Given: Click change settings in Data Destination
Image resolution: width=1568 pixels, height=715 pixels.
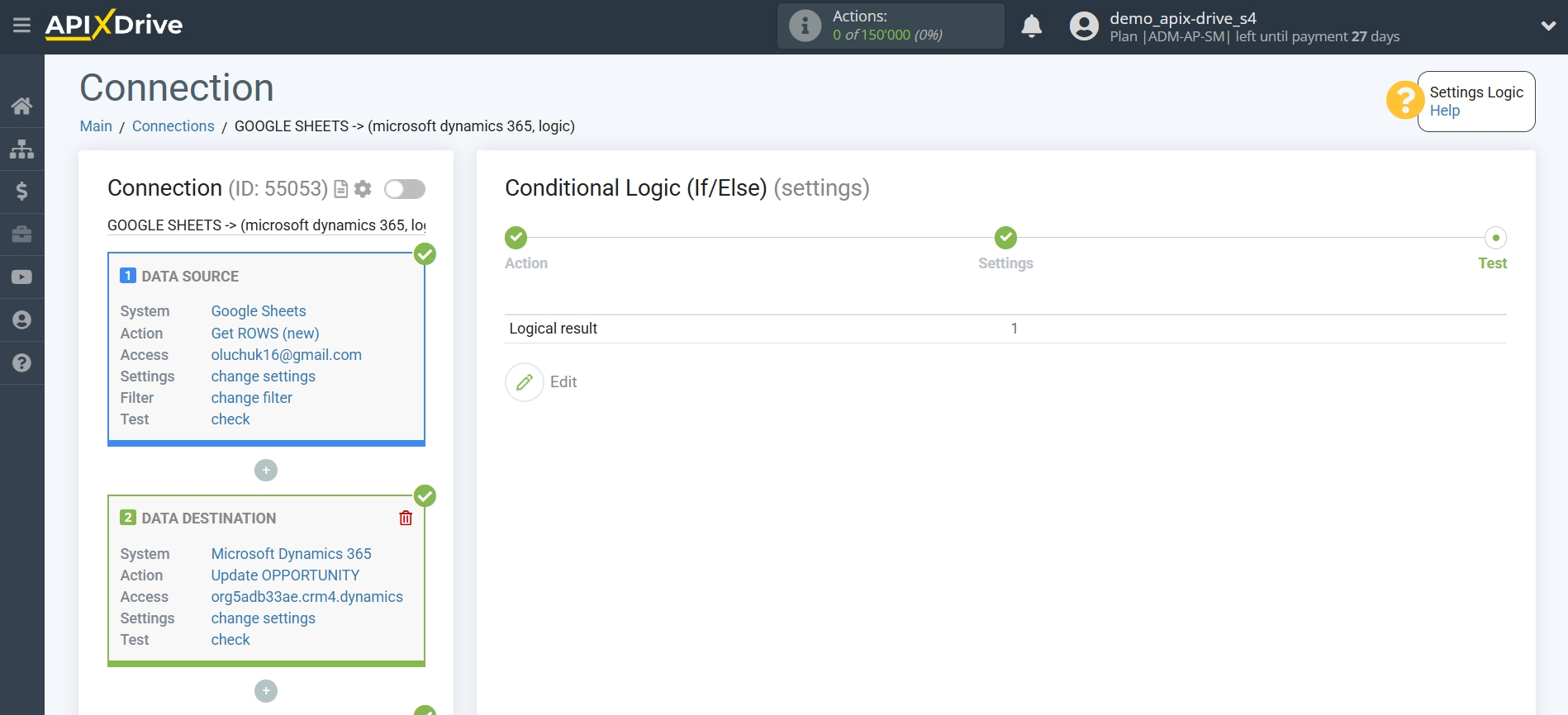Looking at the screenshot, I should [x=264, y=618].
